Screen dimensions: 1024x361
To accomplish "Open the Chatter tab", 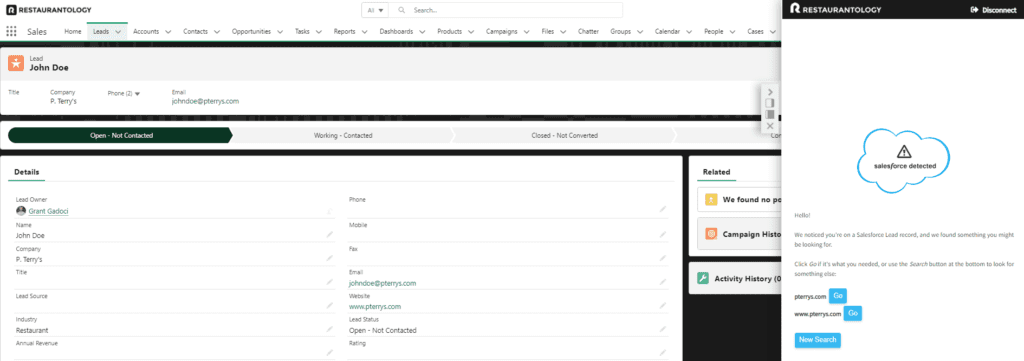I will pos(588,31).
